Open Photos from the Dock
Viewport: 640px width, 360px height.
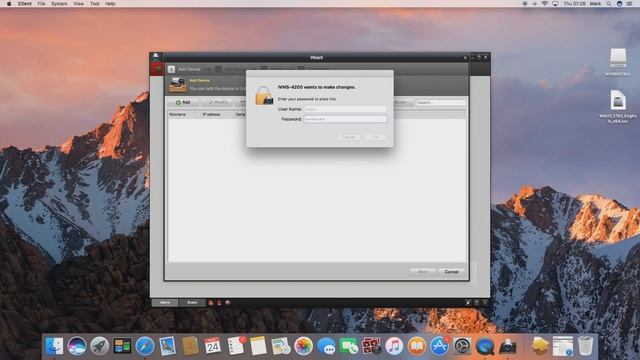(304, 346)
